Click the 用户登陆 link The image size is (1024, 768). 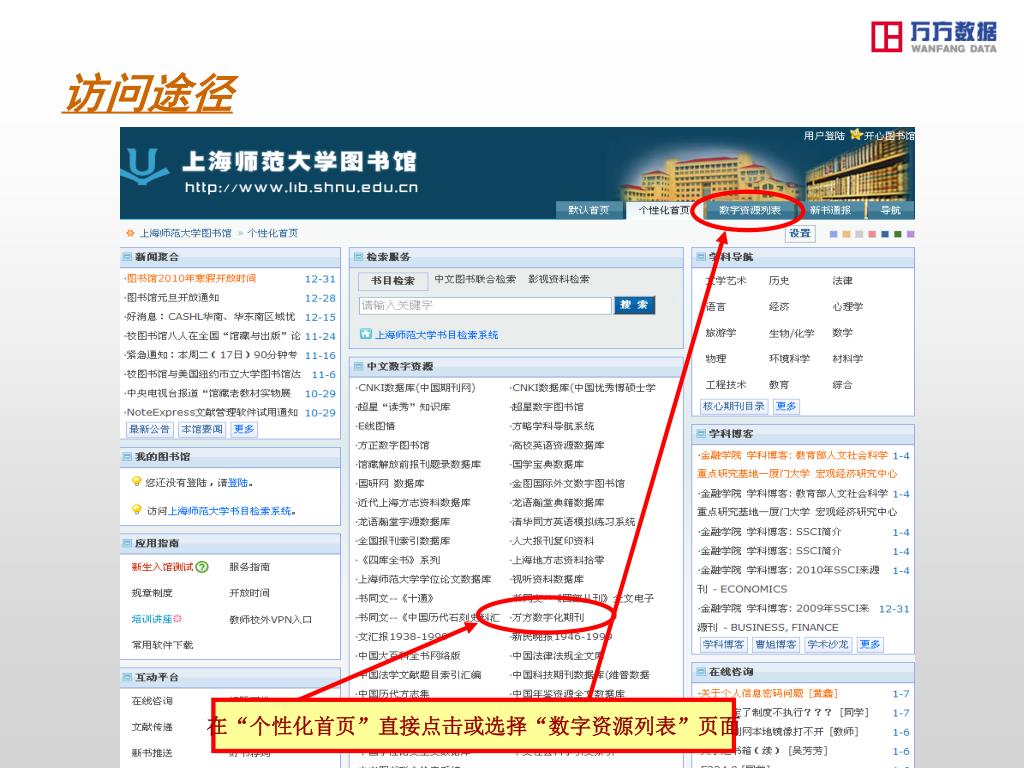coord(824,135)
